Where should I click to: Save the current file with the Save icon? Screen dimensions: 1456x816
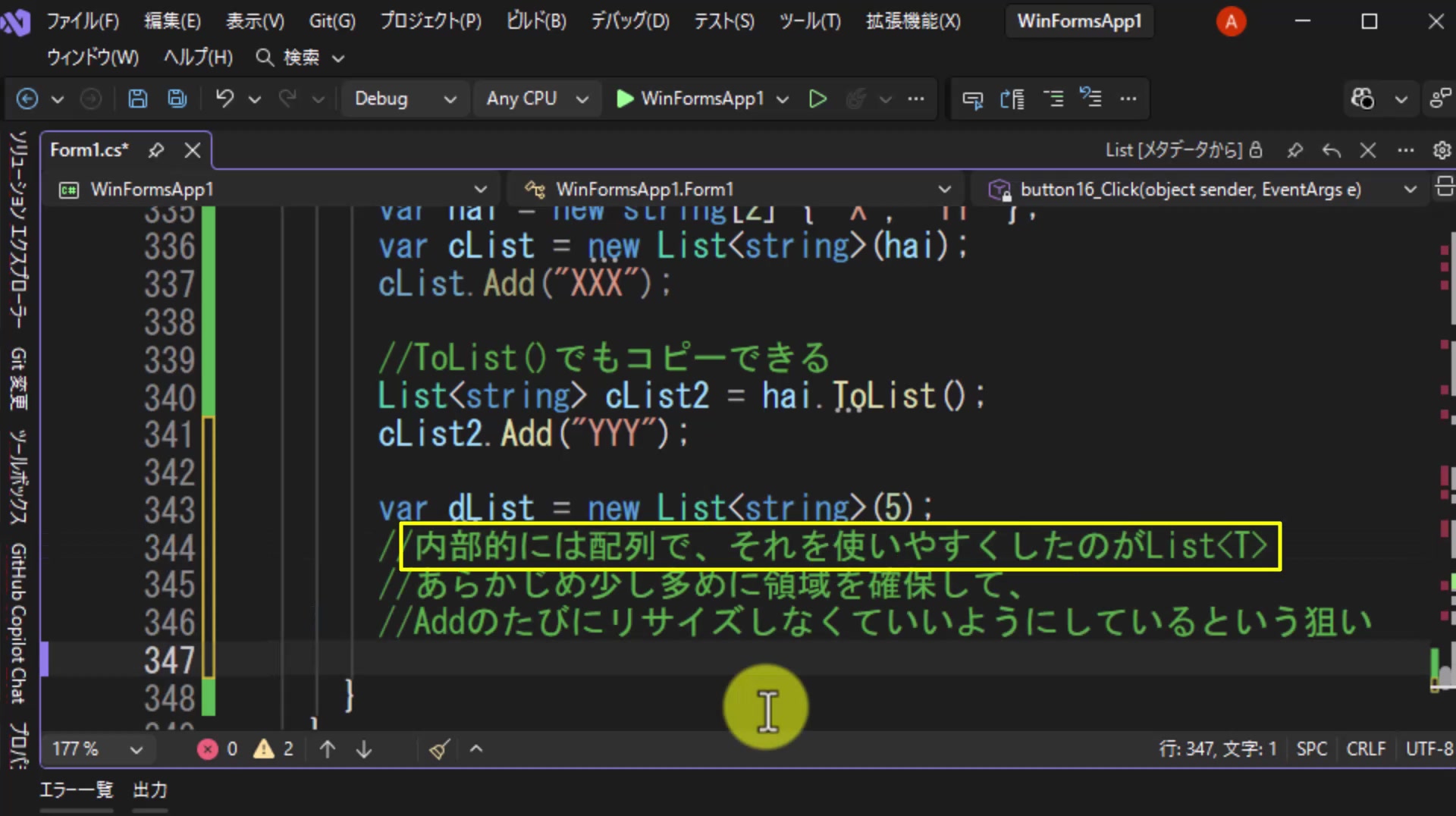pyautogui.click(x=137, y=99)
